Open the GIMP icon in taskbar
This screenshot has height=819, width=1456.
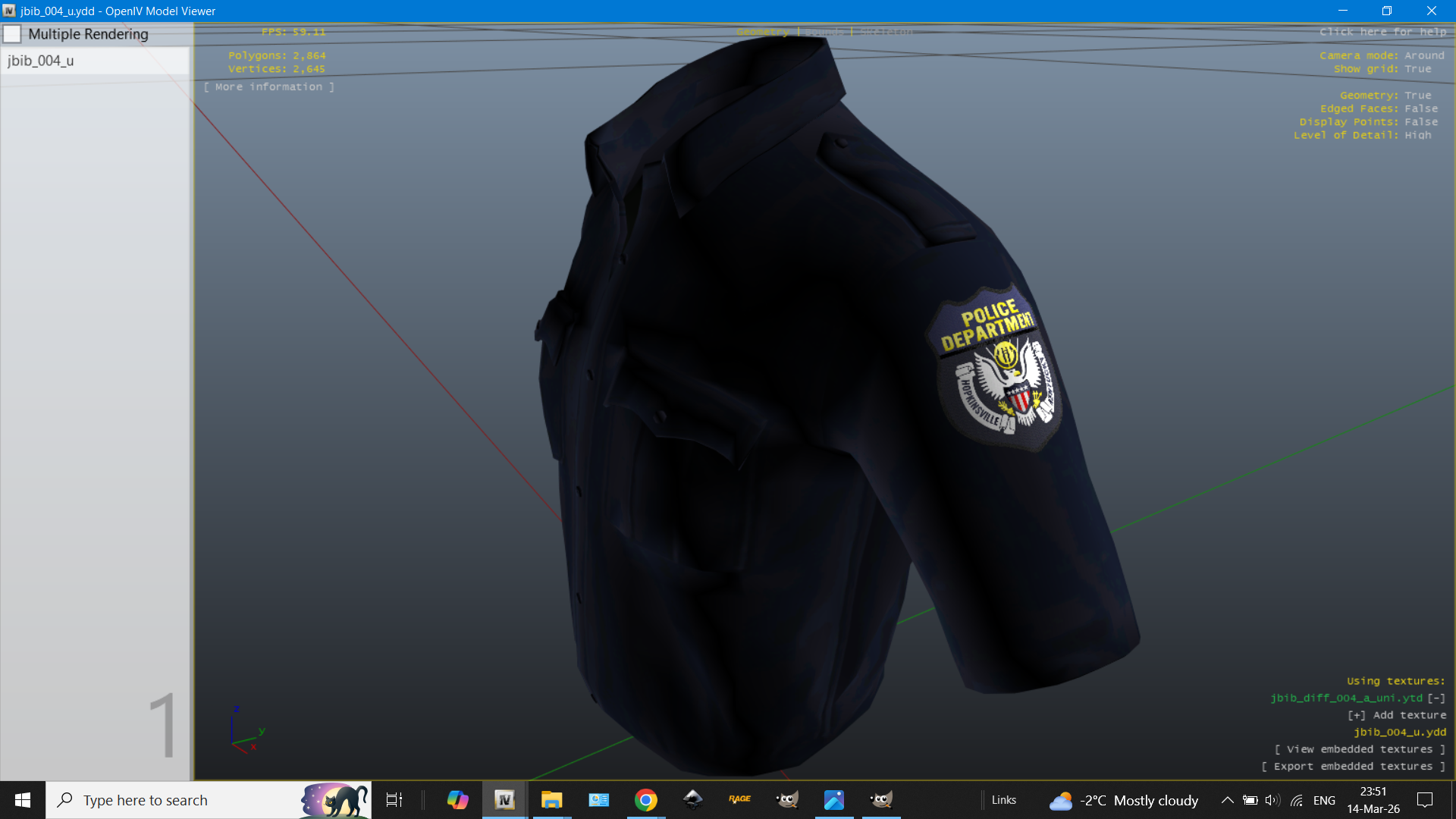[x=787, y=800]
